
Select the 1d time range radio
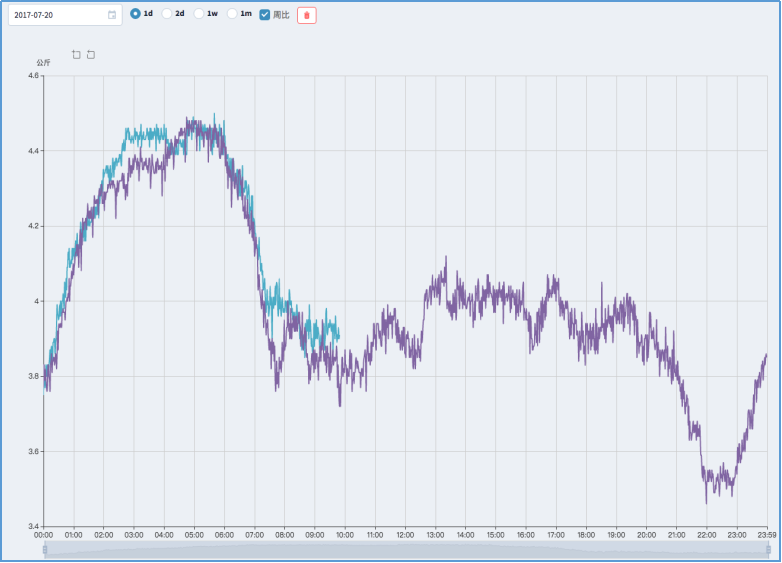coord(136,14)
